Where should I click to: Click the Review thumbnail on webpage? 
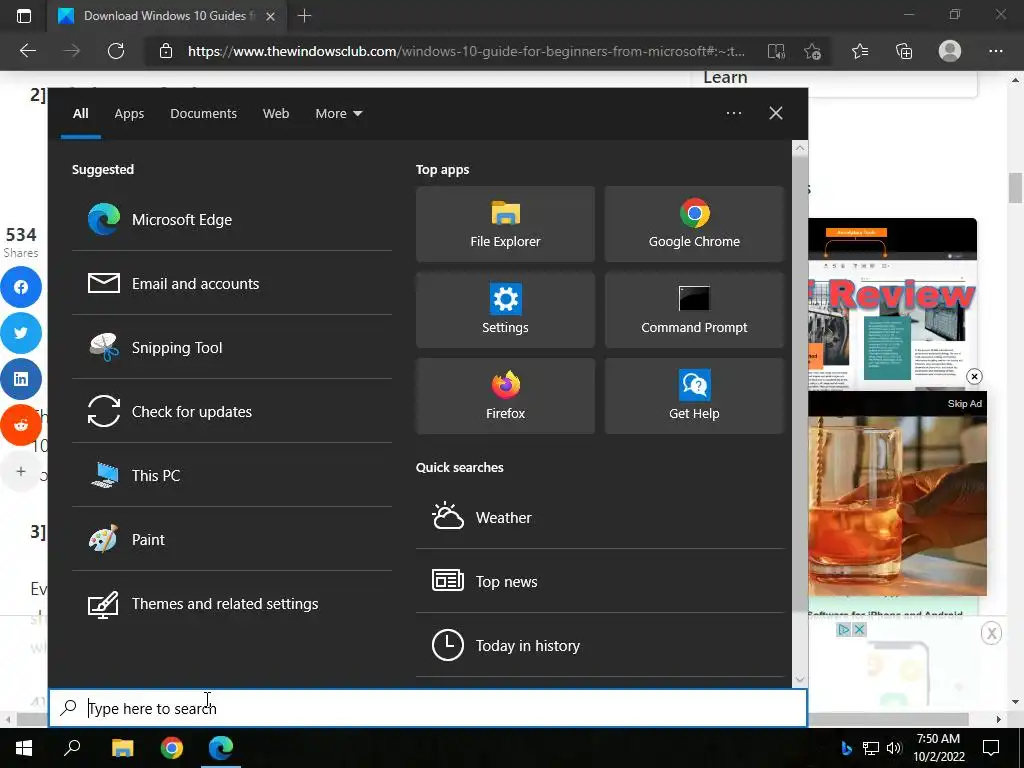pos(893,304)
